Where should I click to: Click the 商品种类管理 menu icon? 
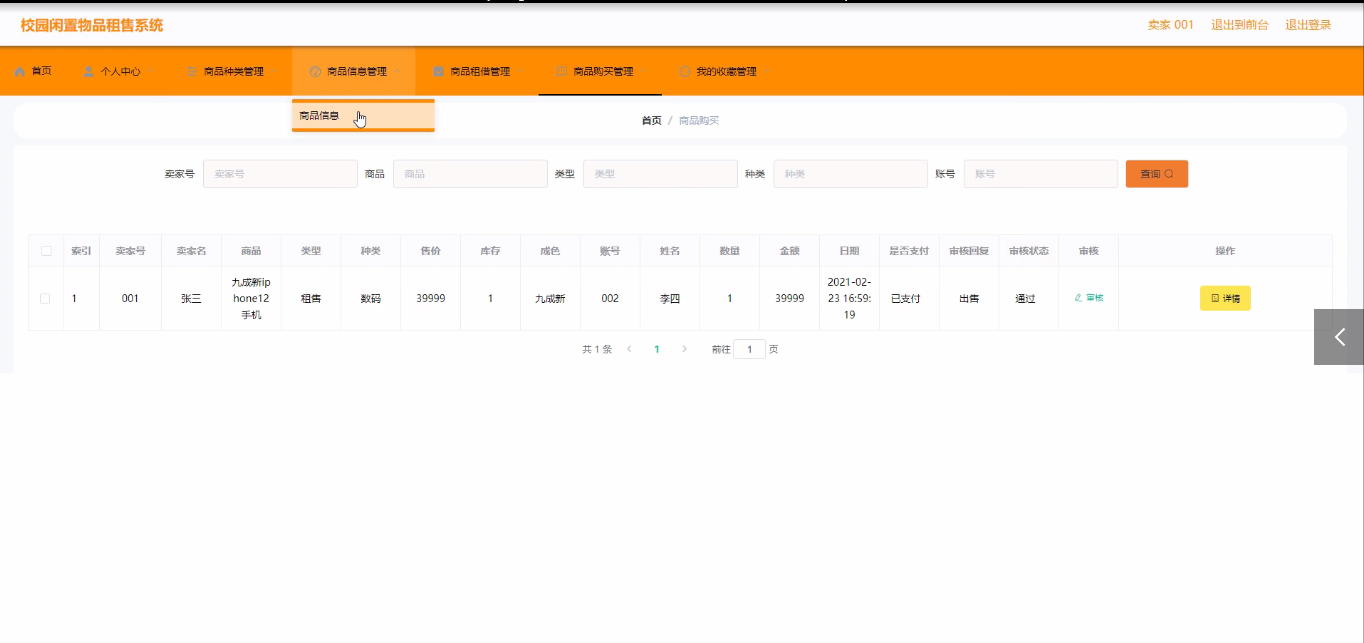pyautogui.click(x=192, y=72)
